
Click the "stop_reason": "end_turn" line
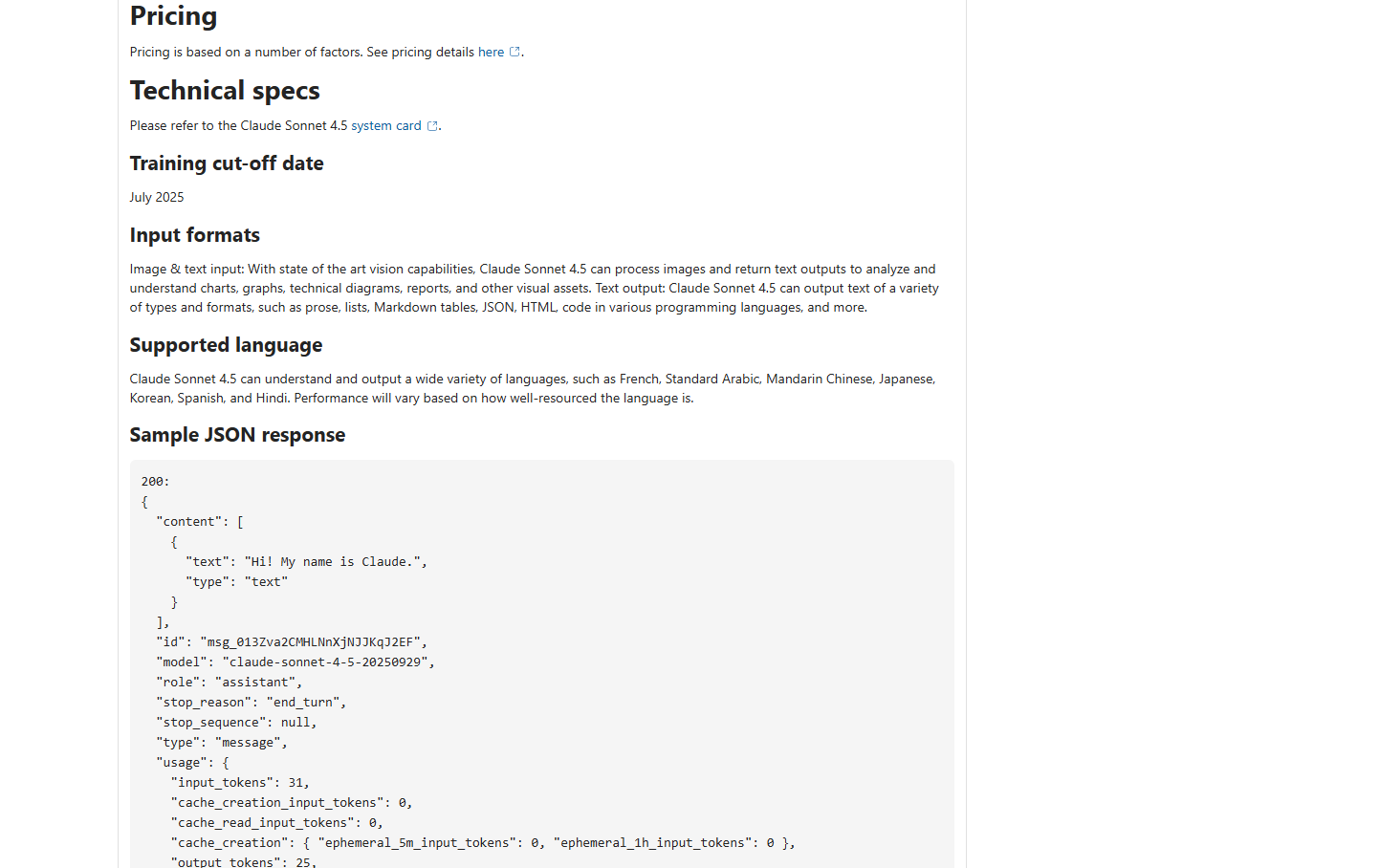click(252, 703)
